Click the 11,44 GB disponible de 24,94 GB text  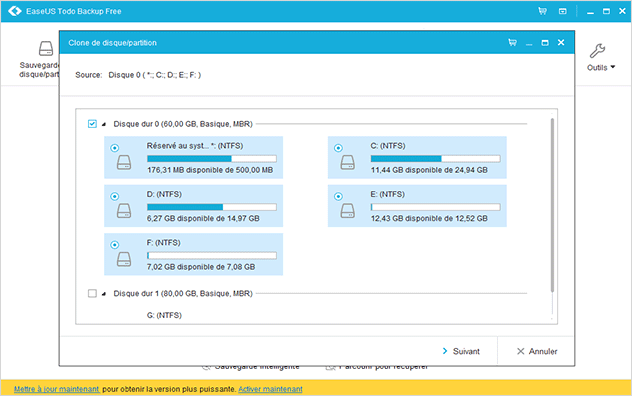[x=429, y=170]
